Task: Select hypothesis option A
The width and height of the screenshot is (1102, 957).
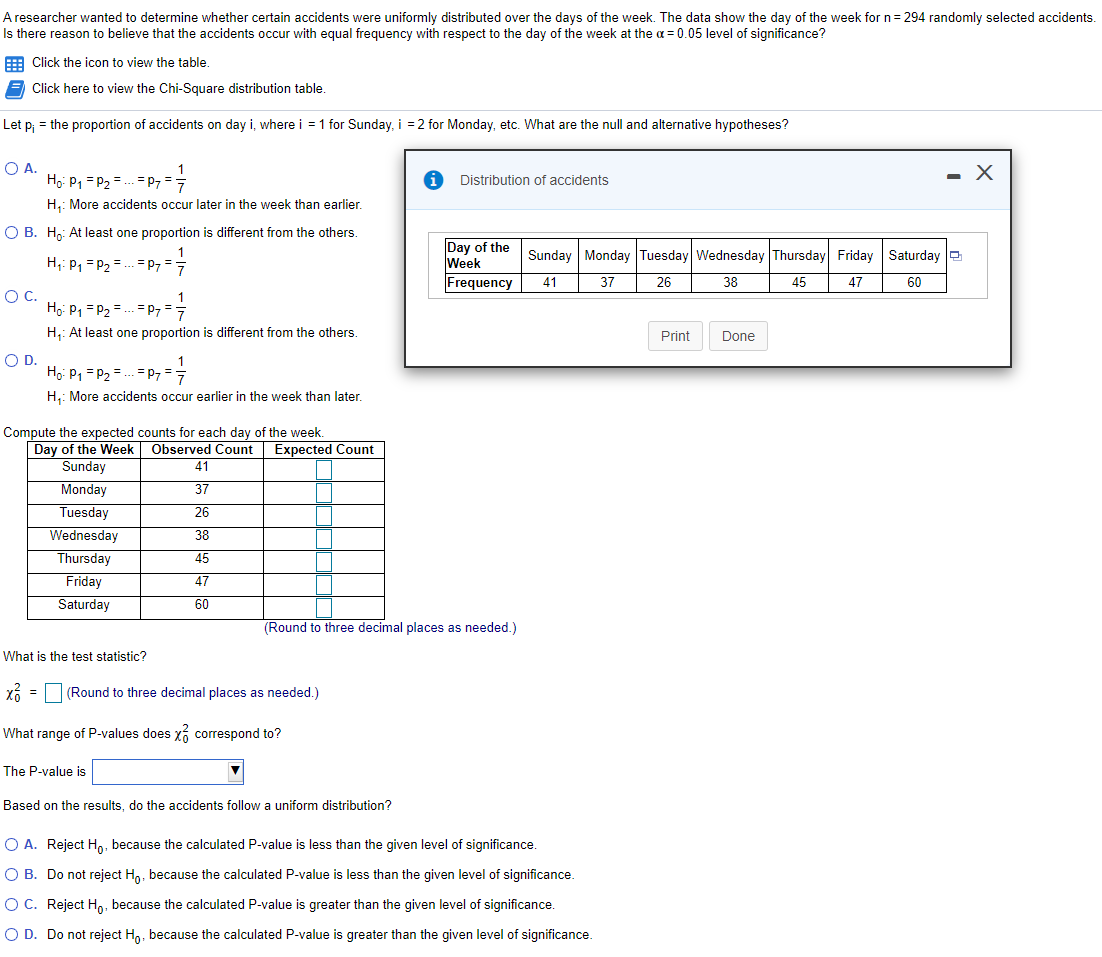Action: tap(9, 168)
